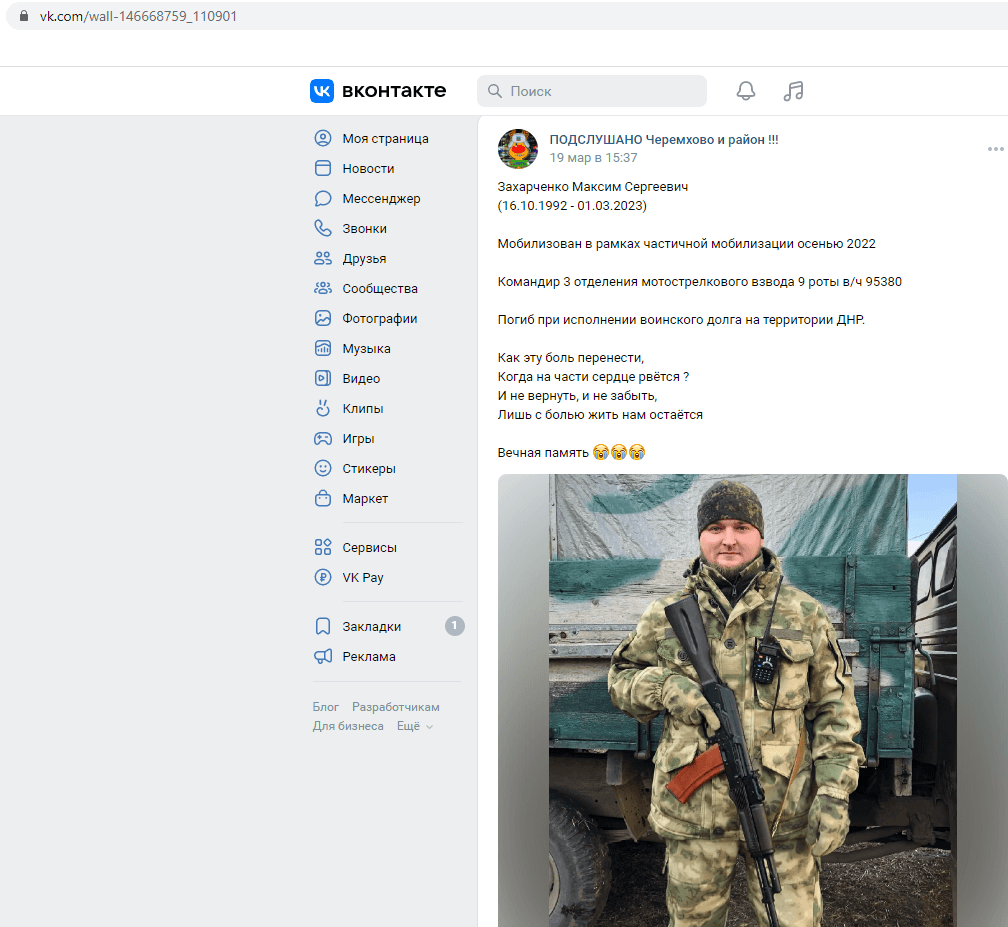Open post options three-dot menu
This screenshot has width=1008, height=927.
click(995, 149)
